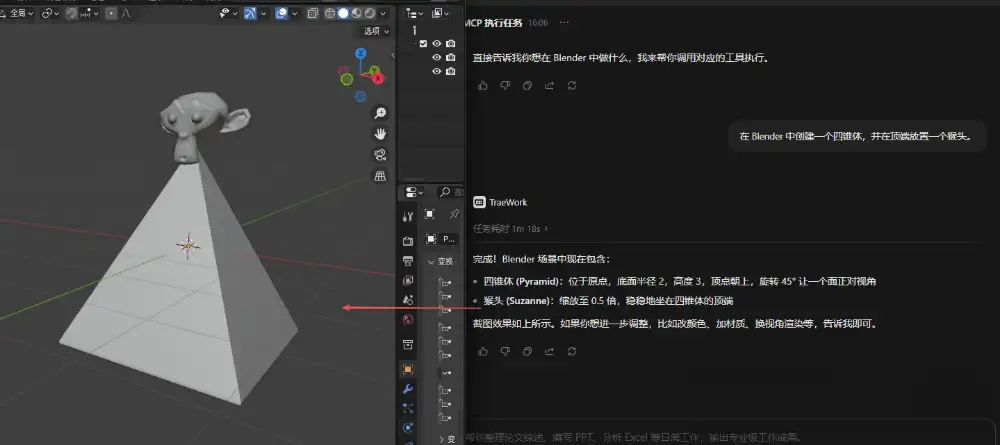This screenshot has height=445, width=1000.
Task: Click the object name field starting with P
Action: 449,239
